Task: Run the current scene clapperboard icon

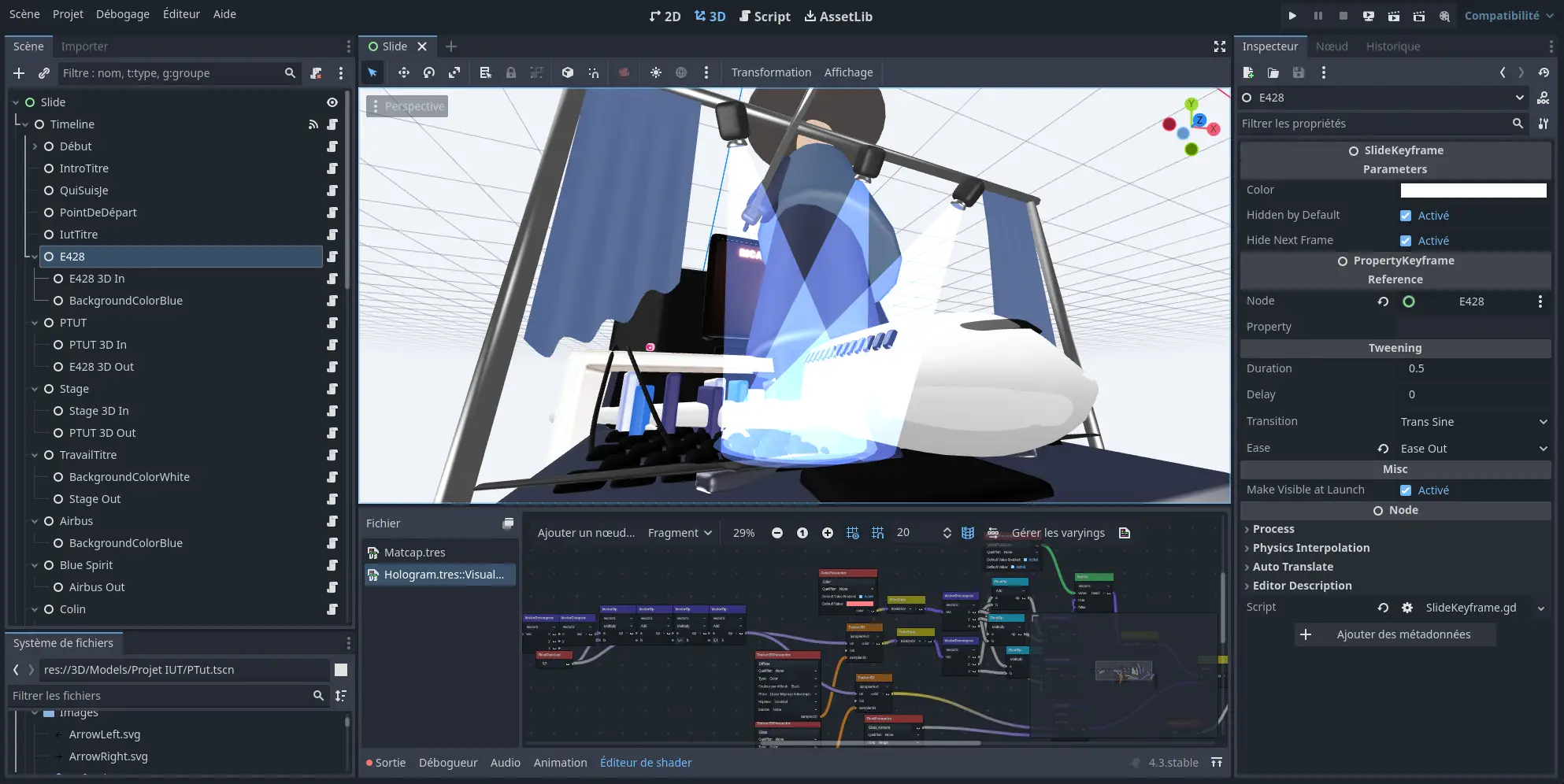Action: point(1393,16)
